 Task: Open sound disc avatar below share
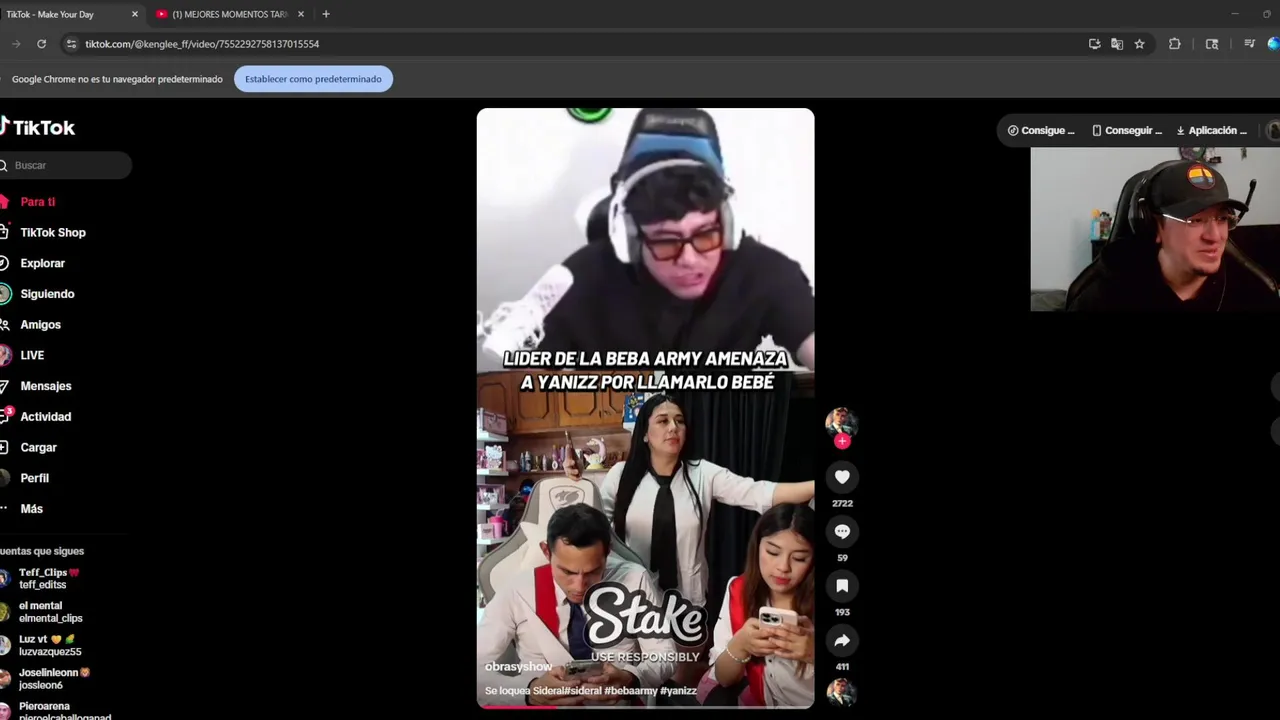842,692
